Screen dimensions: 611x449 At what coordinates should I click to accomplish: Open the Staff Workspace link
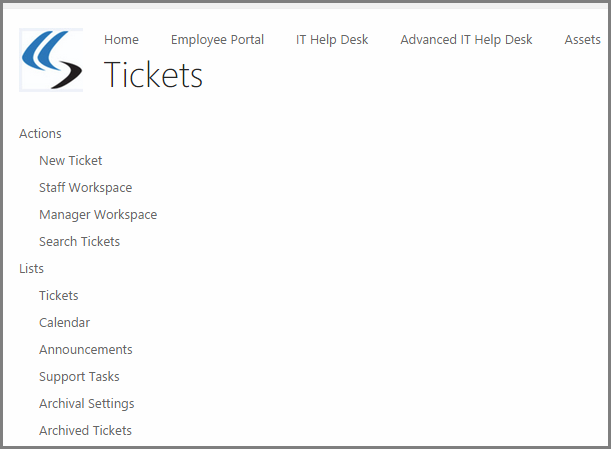[x=85, y=188]
